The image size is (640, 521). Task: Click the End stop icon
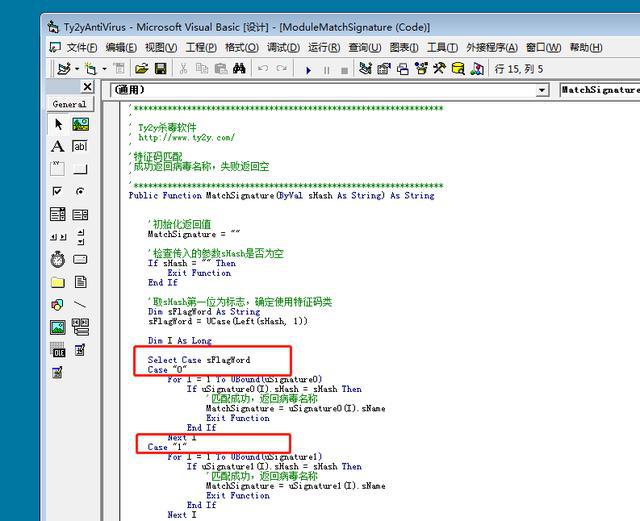(344, 71)
